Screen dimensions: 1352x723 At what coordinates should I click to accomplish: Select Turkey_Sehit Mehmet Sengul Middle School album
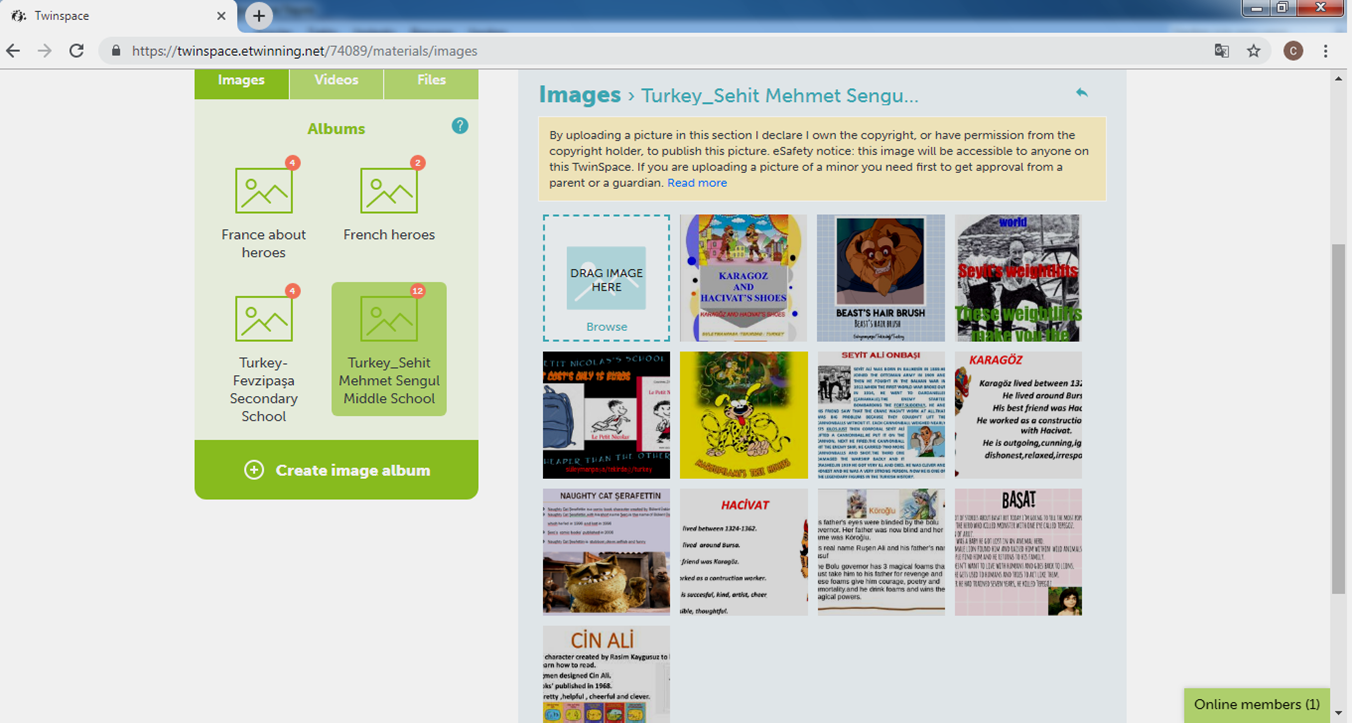(x=389, y=349)
